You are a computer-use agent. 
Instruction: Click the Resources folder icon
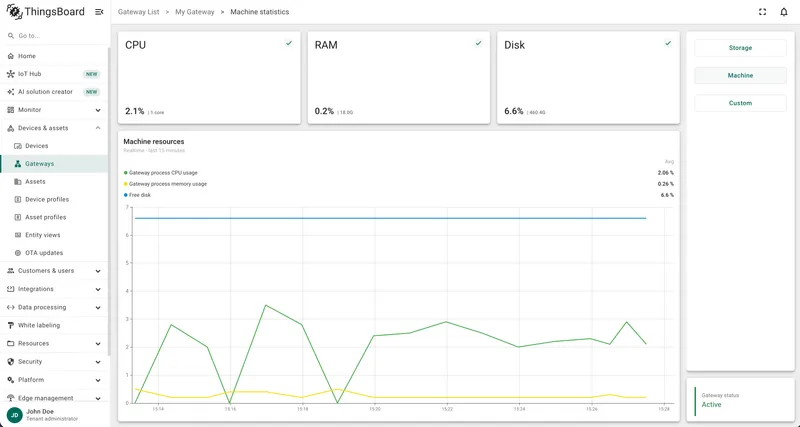click(11, 343)
